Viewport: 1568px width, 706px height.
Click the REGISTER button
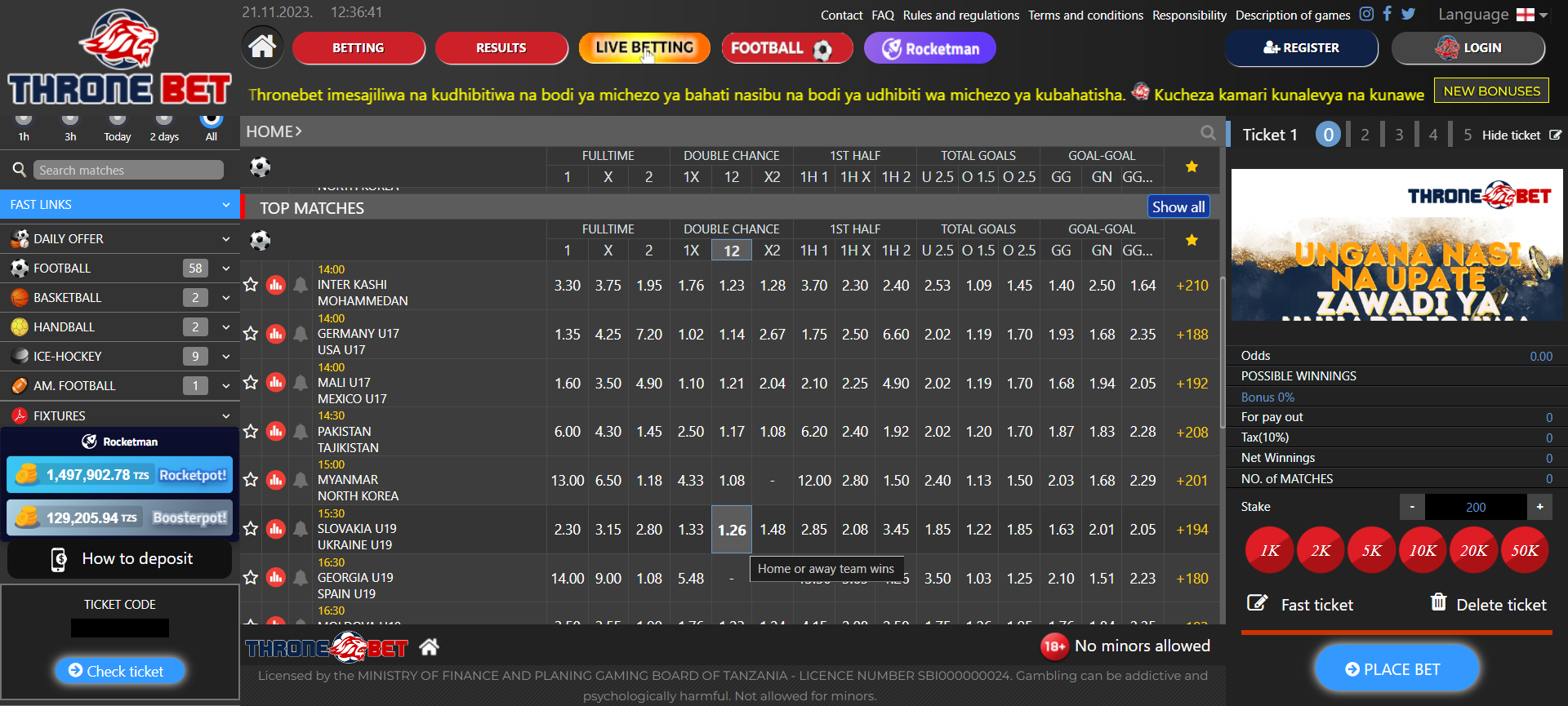(x=1301, y=48)
